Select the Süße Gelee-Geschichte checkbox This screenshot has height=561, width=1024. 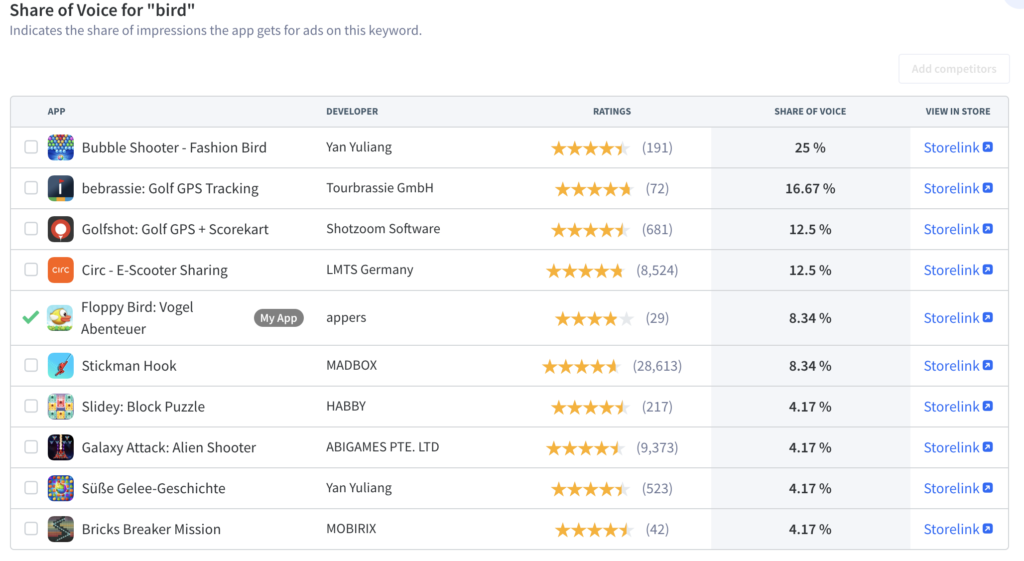tap(31, 488)
